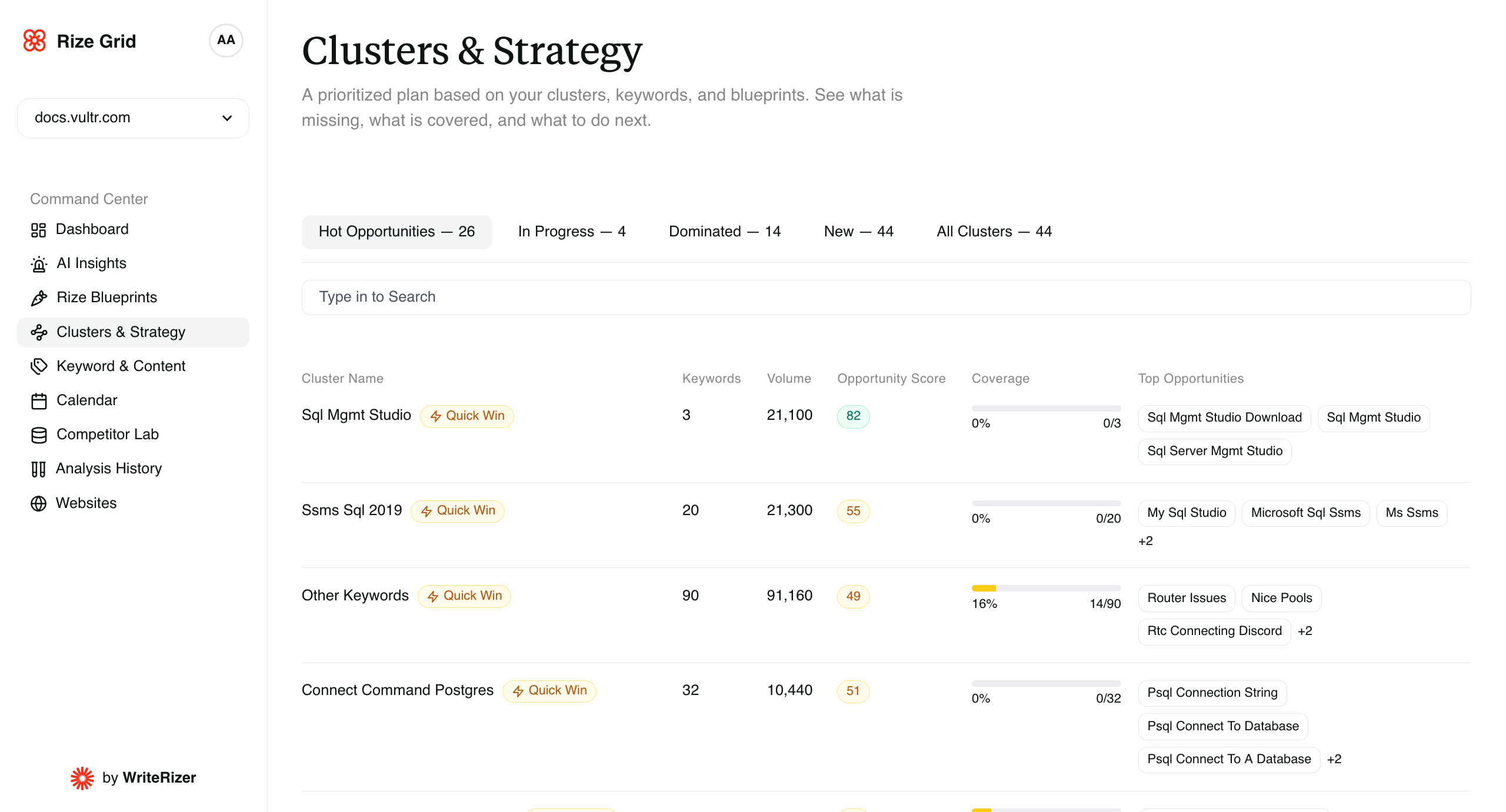The height and width of the screenshot is (812, 1506).
Task: Expand the +2 on Connect Command Postgres row
Action: [1334, 759]
